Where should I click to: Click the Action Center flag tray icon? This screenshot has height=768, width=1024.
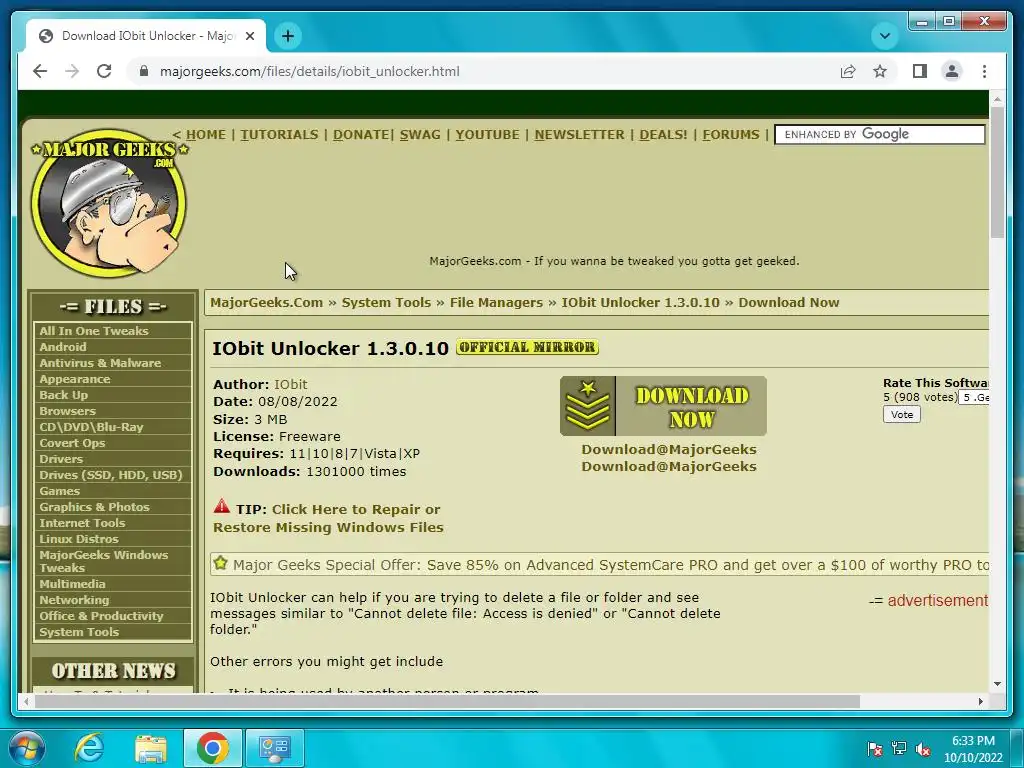point(875,748)
